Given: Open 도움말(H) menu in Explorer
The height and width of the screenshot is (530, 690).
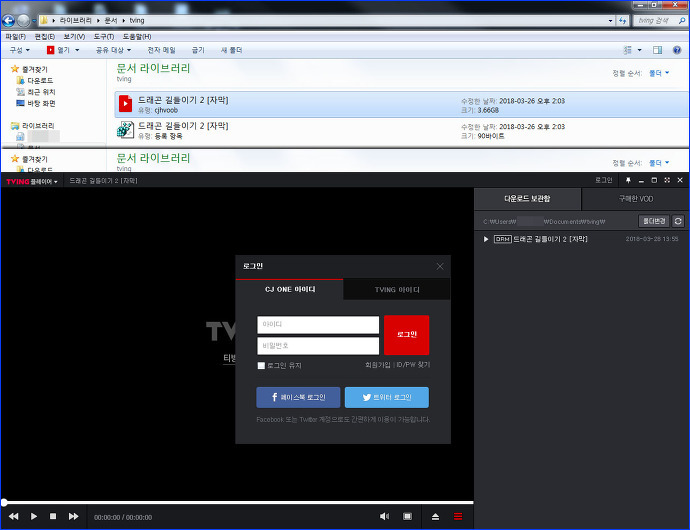Looking at the screenshot, I should [137, 37].
